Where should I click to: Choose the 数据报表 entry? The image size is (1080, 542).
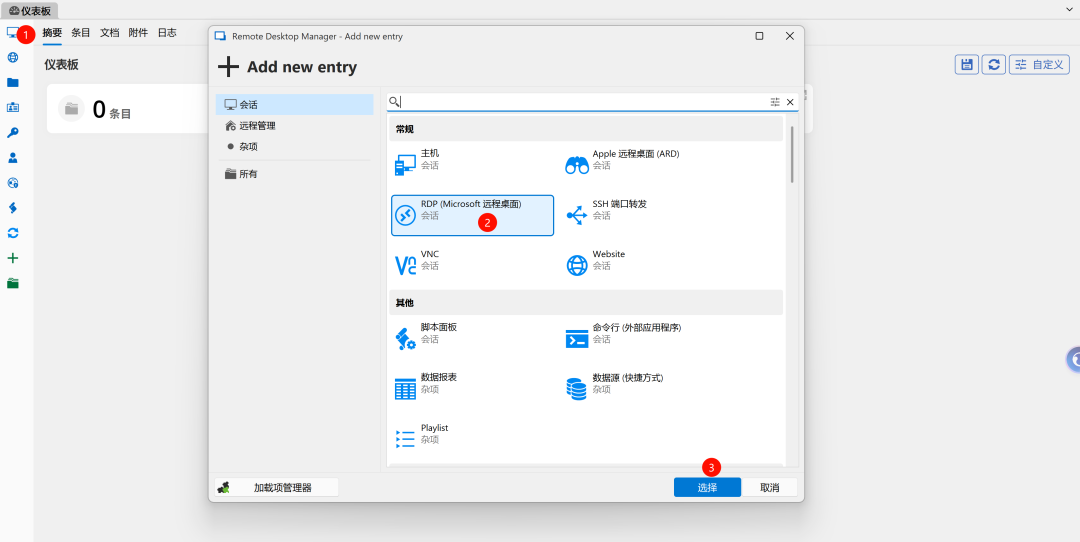click(x=472, y=389)
